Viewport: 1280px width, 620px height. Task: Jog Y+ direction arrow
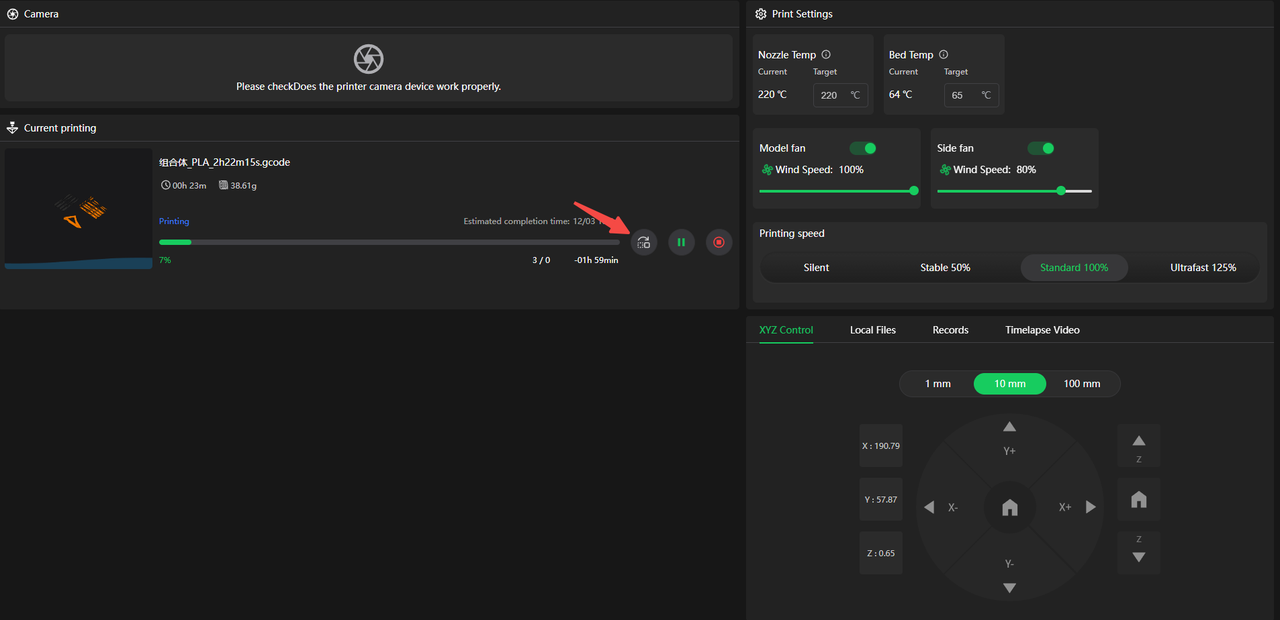coord(1009,428)
